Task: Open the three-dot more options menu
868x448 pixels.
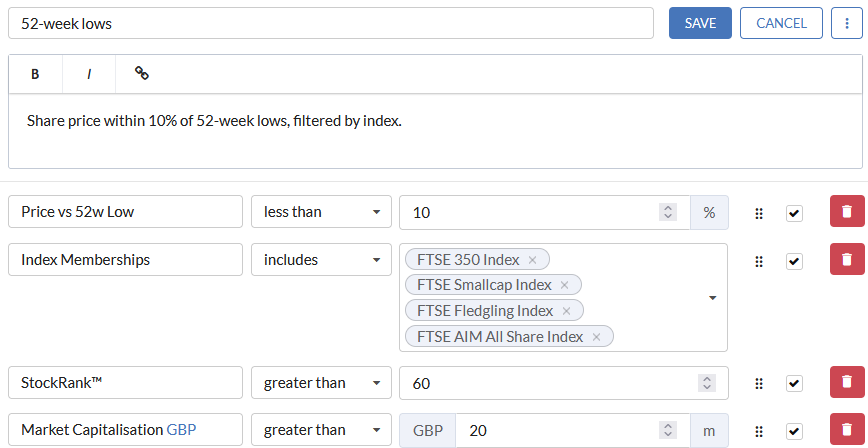Action: (x=846, y=23)
